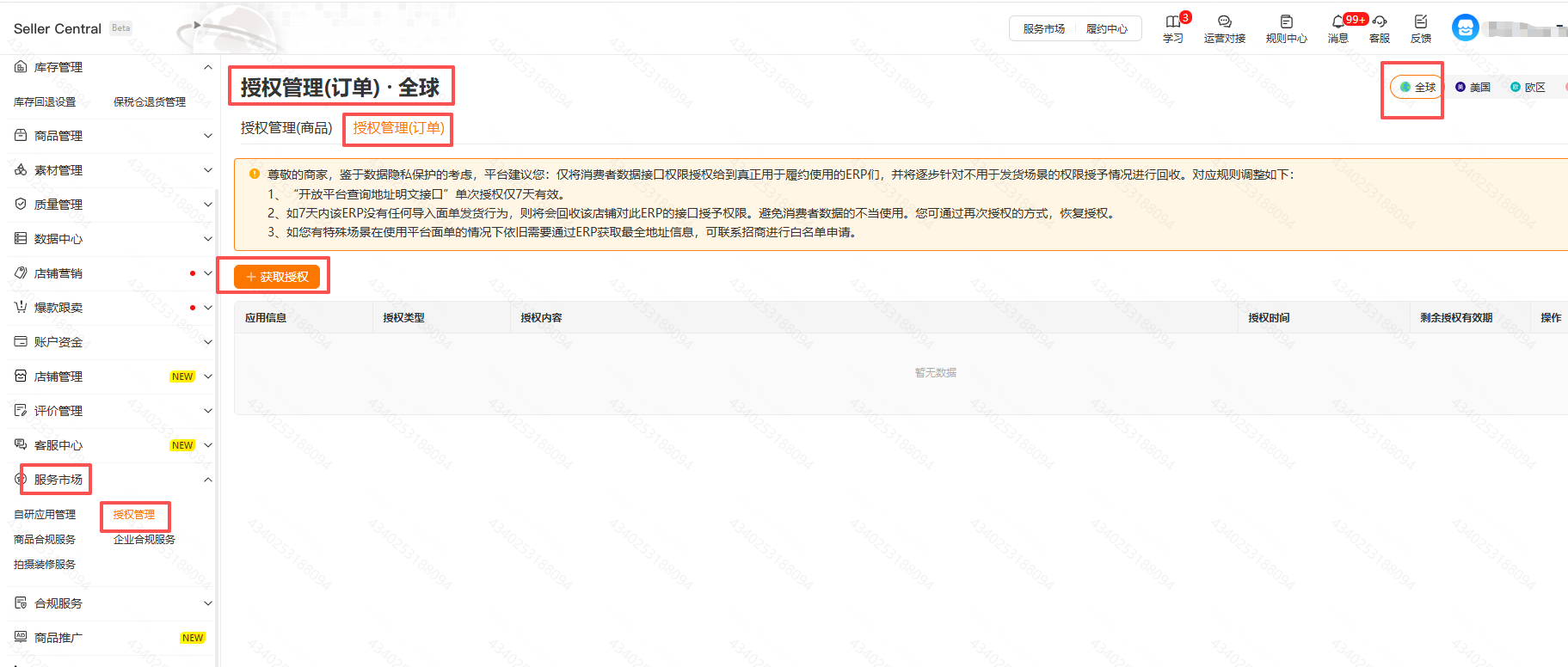Open the 服务市场 link in header
The image size is (1568, 667).
point(1043,28)
